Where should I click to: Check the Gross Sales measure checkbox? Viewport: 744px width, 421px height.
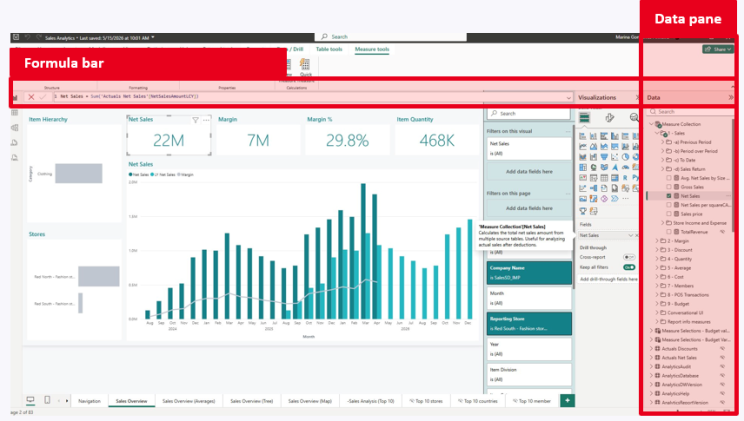pyautogui.click(x=669, y=187)
